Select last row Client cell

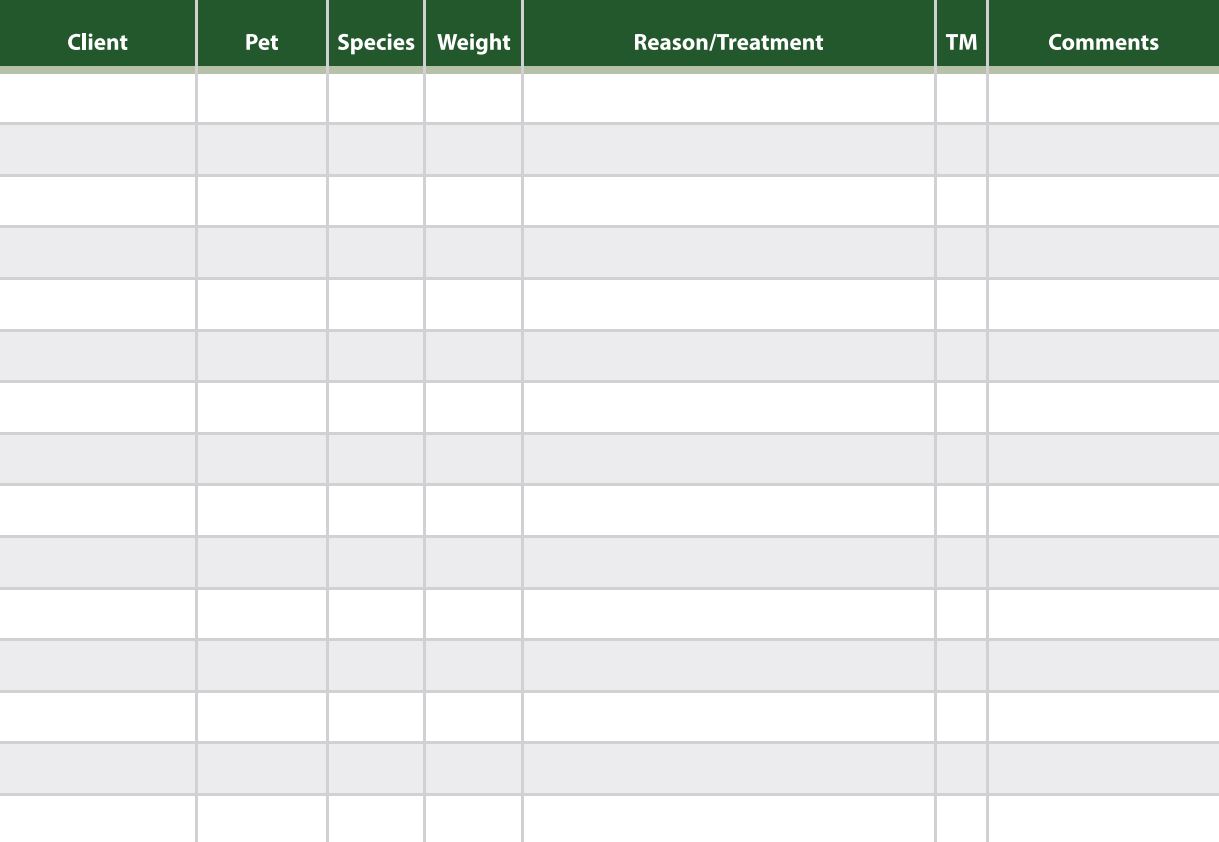pos(97,819)
